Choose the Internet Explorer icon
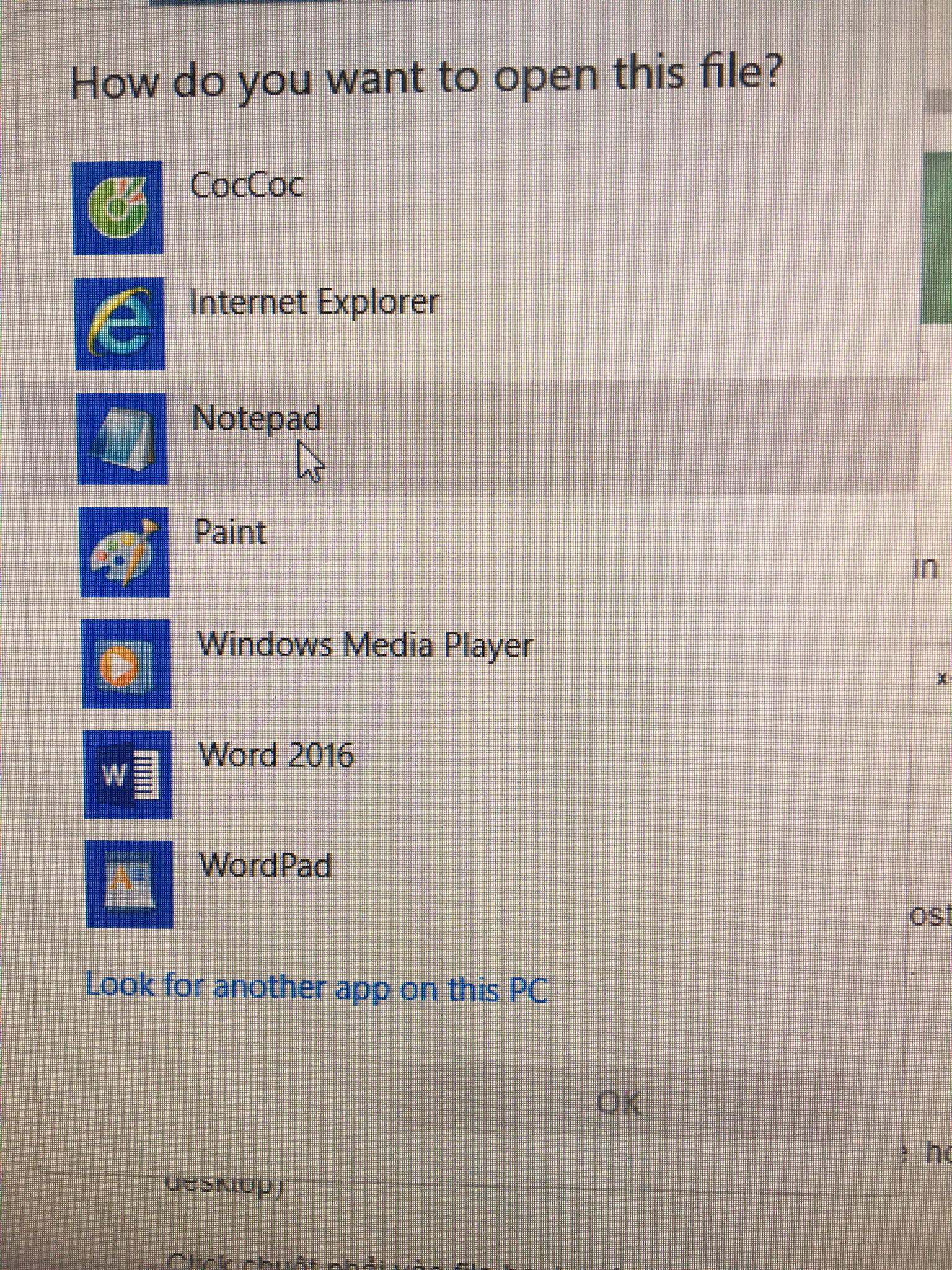The width and height of the screenshot is (952, 1270). (x=120, y=324)
